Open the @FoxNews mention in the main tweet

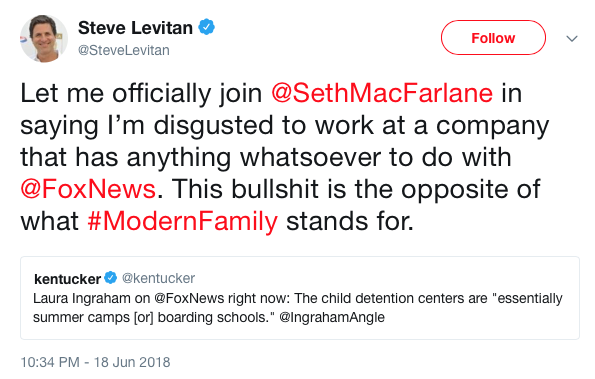88,189
